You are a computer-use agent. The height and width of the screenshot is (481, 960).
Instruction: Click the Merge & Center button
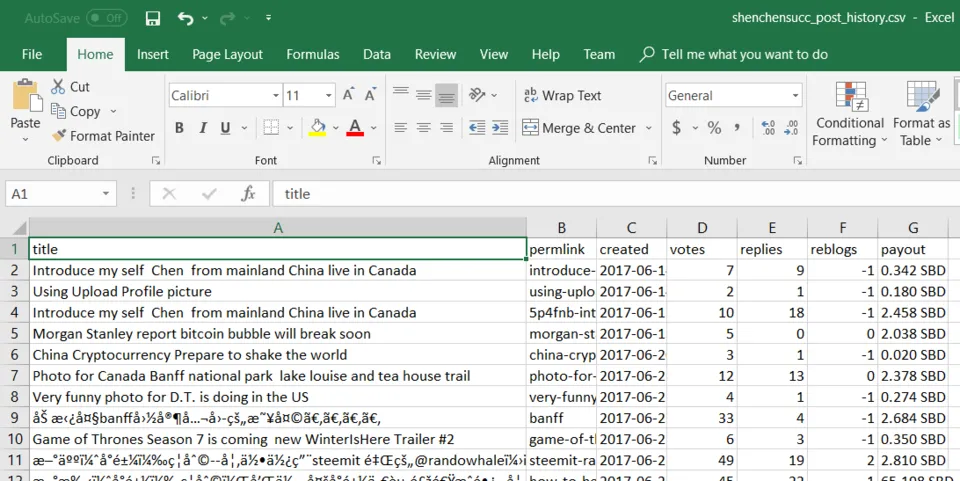coord(579,128)
